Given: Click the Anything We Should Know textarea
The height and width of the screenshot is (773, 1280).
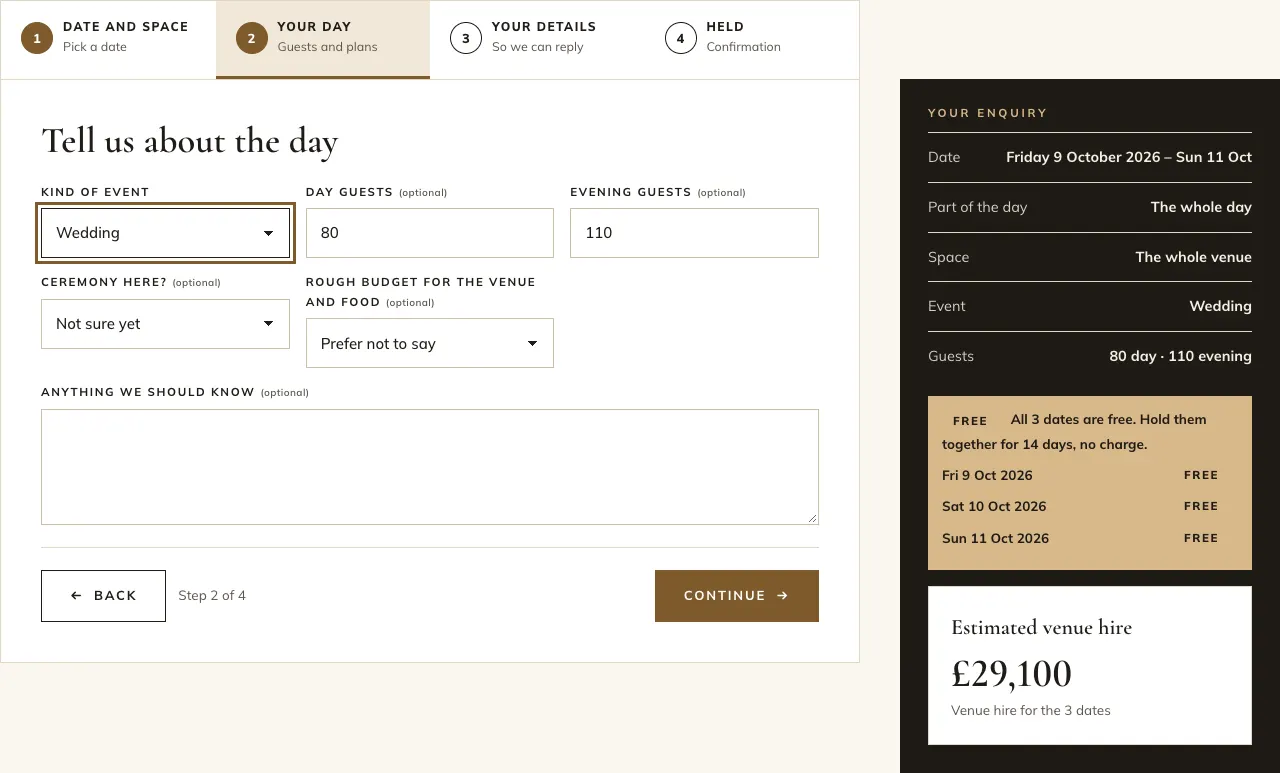Looking at the screenshot, I should pyautogui.click(x=430, y=467).
